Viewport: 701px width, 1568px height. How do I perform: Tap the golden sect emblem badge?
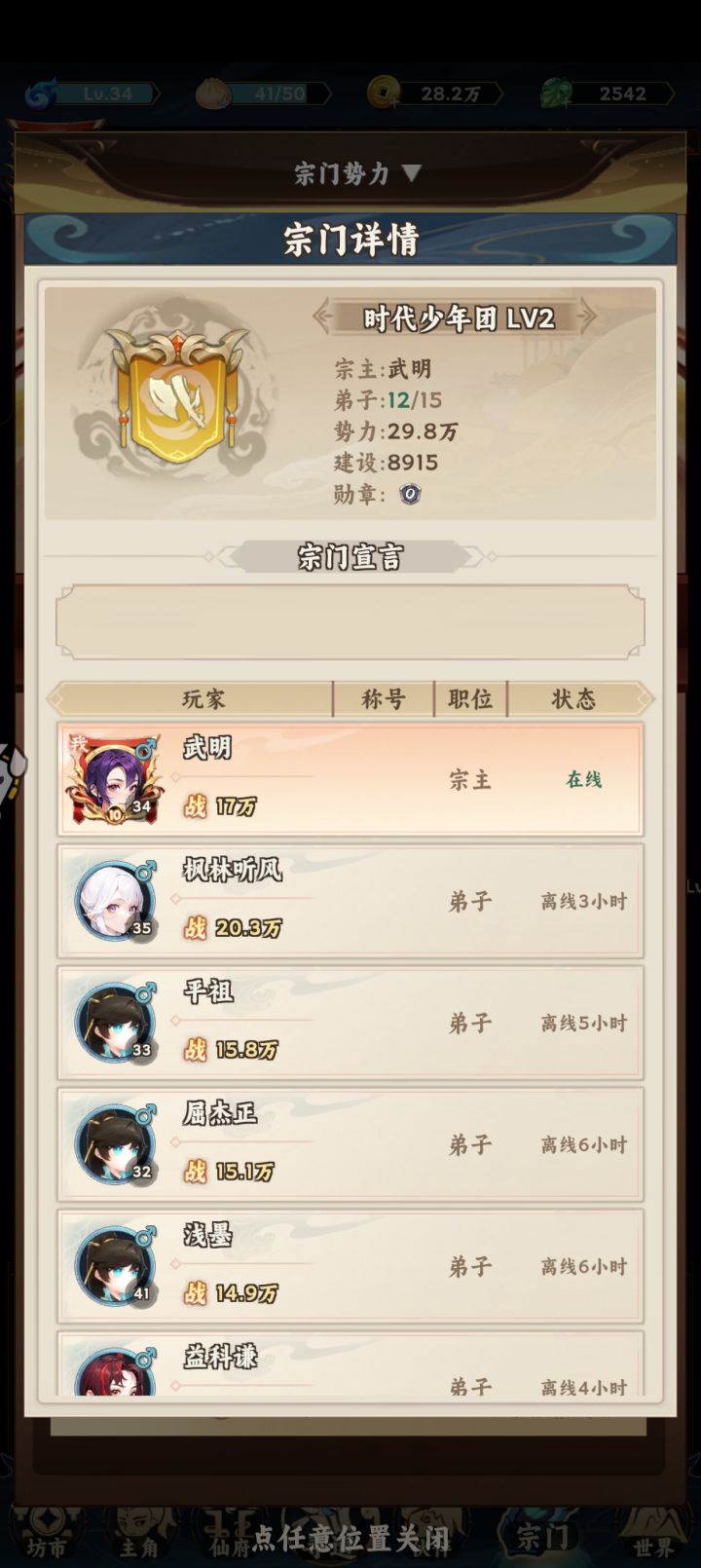(176, 396)
